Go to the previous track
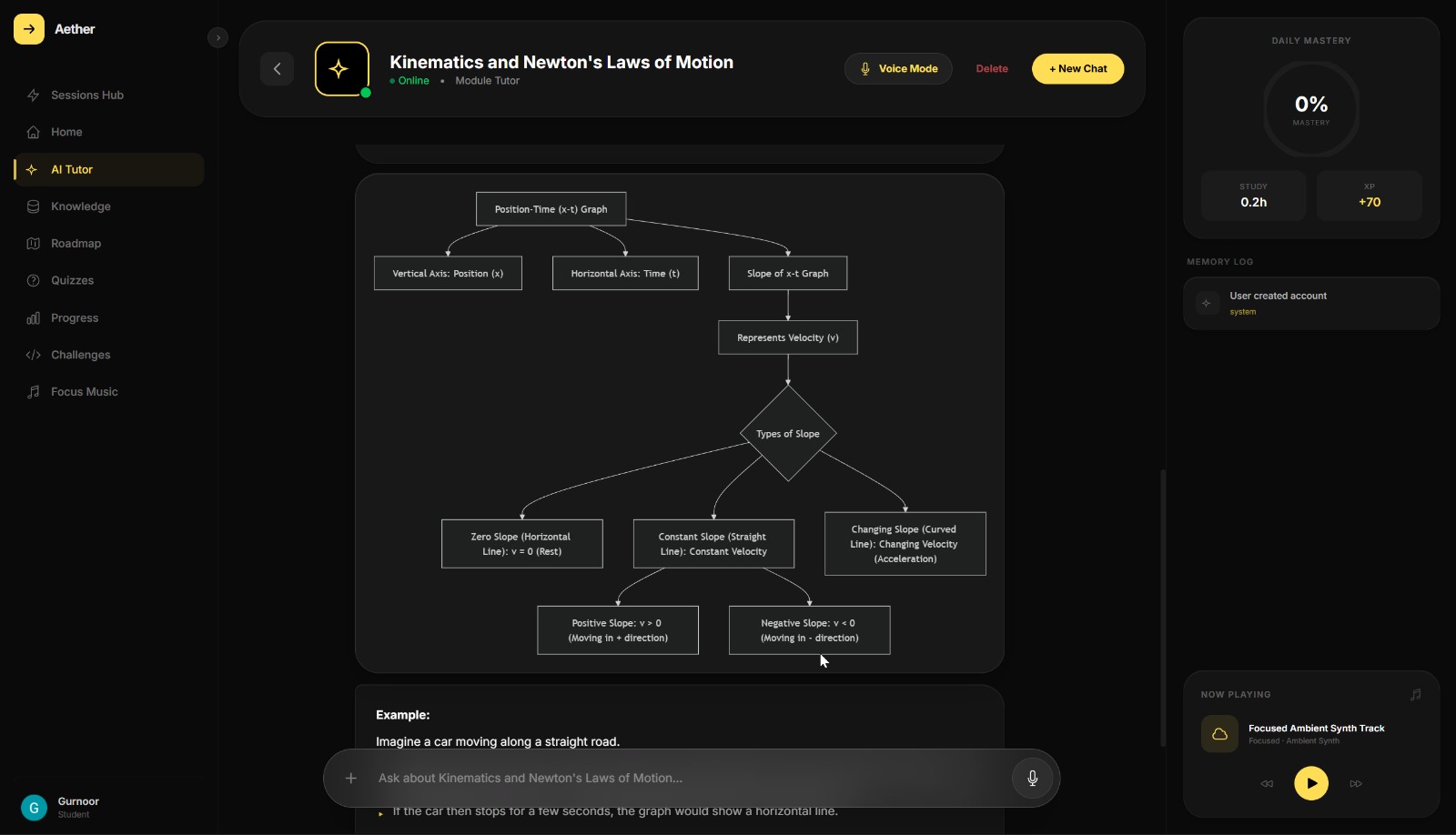This screenshot has width=1456, height=835. 1267,783
